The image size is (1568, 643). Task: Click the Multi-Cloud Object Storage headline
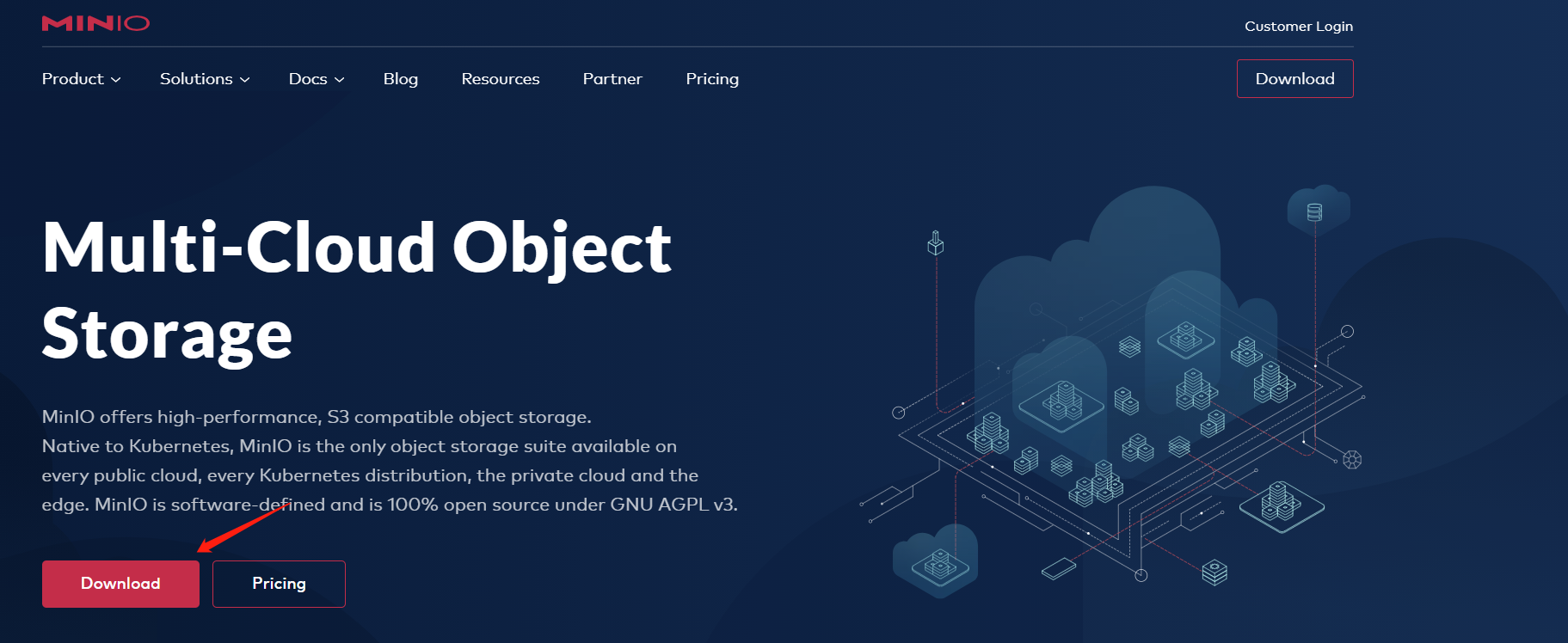pos(356,291)
